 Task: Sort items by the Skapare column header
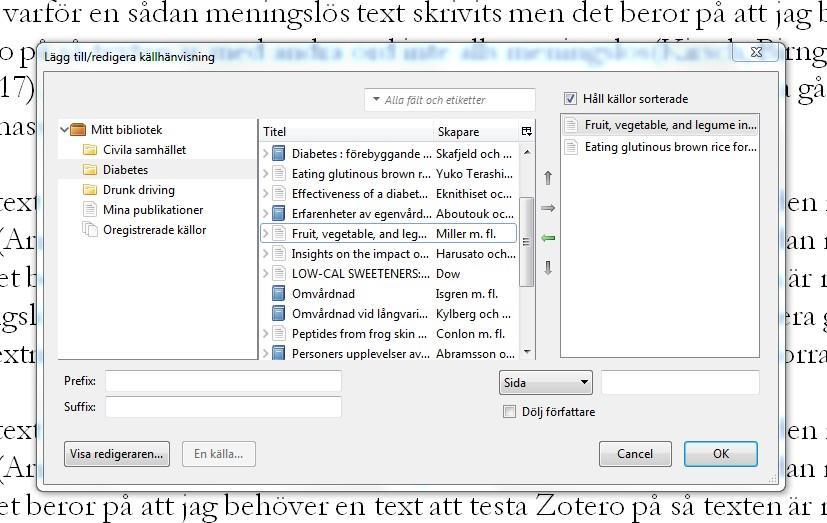coord(476,131)
